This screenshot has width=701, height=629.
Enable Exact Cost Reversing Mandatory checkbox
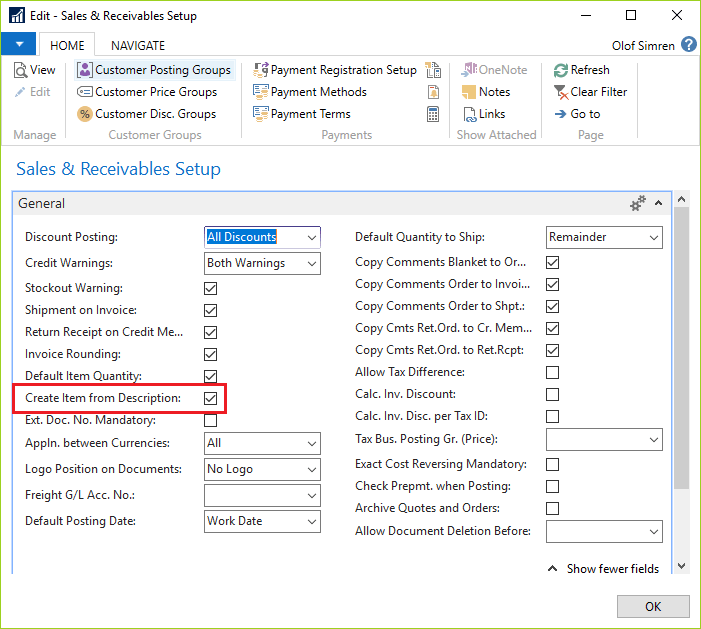tap(553, 464)
